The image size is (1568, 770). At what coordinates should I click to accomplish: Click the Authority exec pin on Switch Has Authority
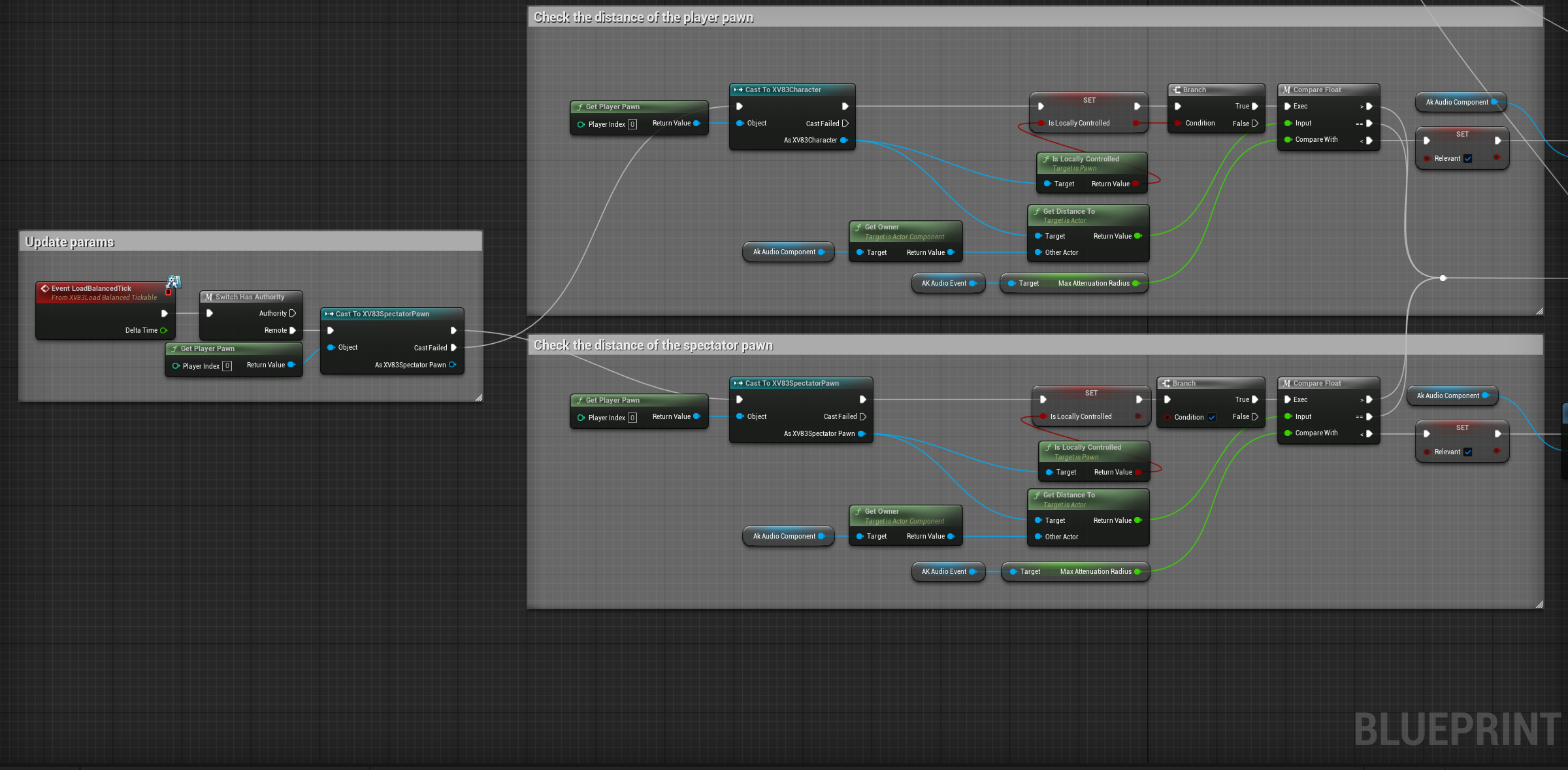click(x=292, y=313)
